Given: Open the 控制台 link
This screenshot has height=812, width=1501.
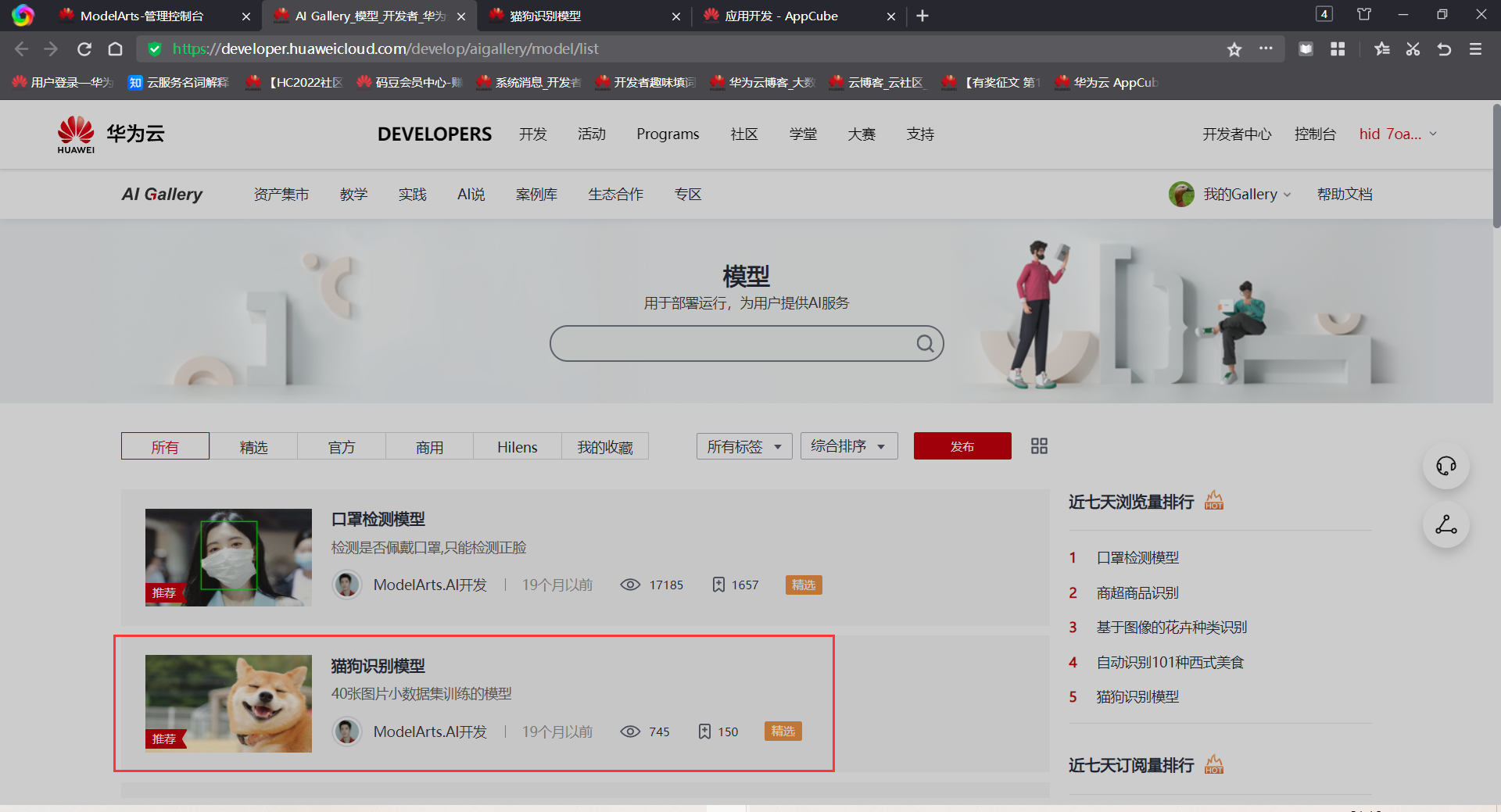Looking at the screenshot, I should click(x=1315, y=134).
